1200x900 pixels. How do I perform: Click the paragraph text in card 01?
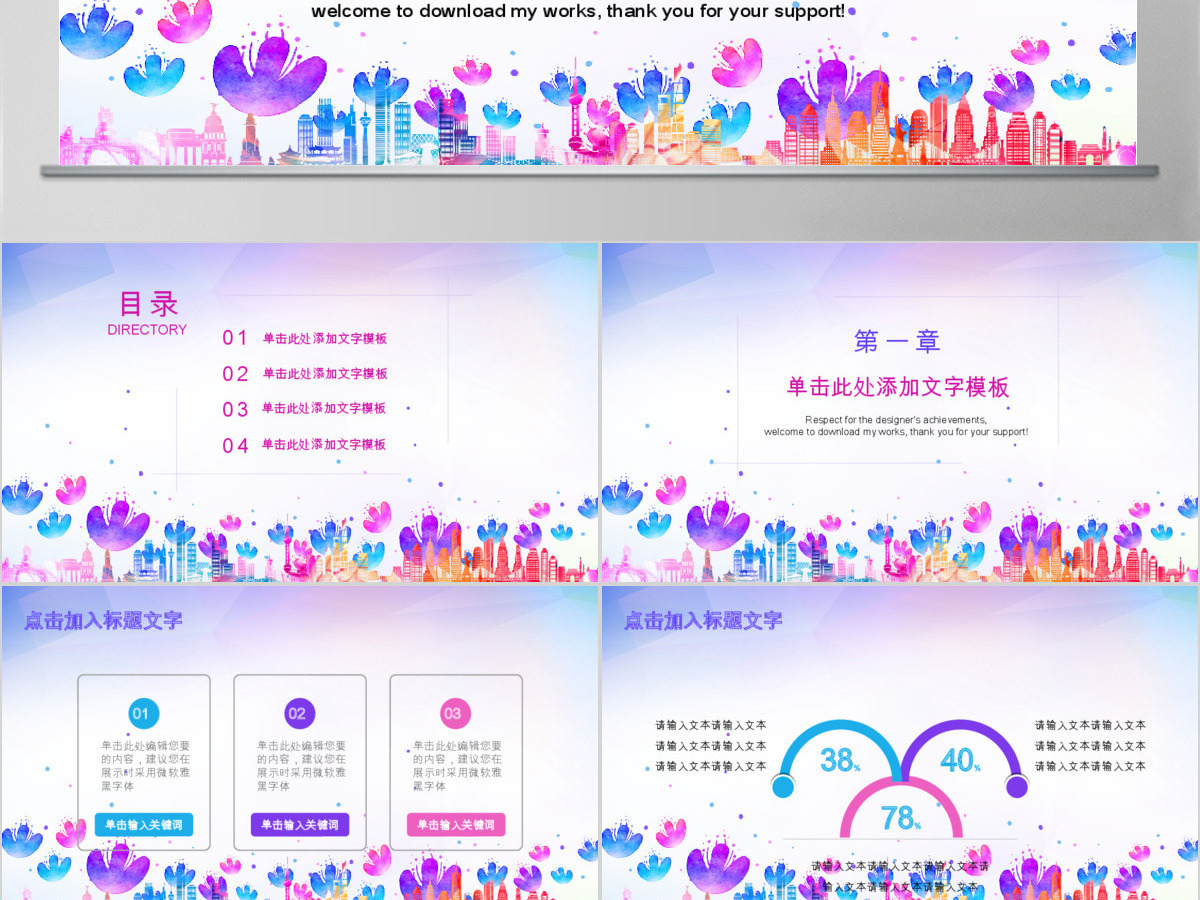coord(145,766)
